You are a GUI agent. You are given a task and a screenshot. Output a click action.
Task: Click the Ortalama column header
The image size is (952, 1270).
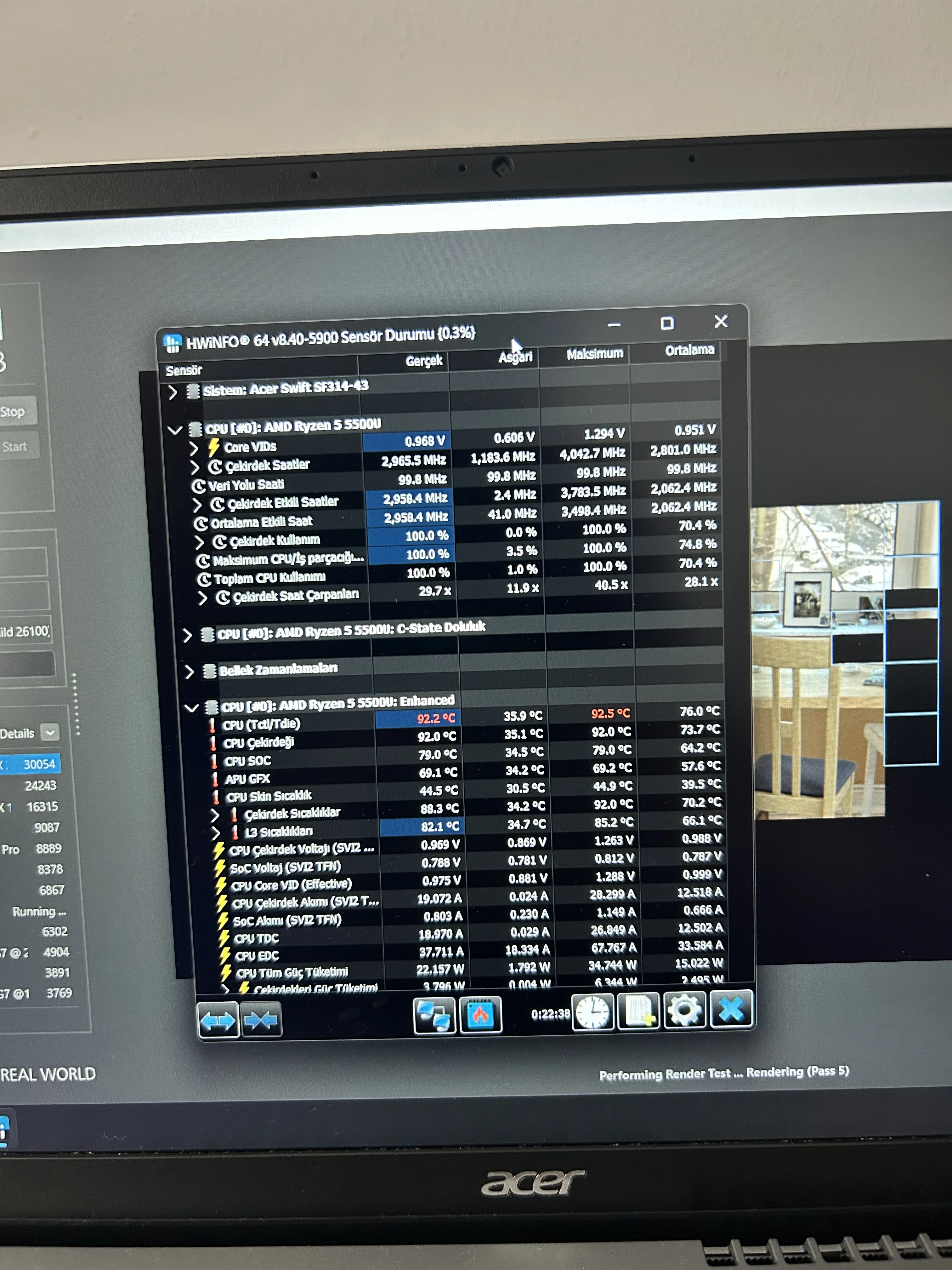point(688,350)
